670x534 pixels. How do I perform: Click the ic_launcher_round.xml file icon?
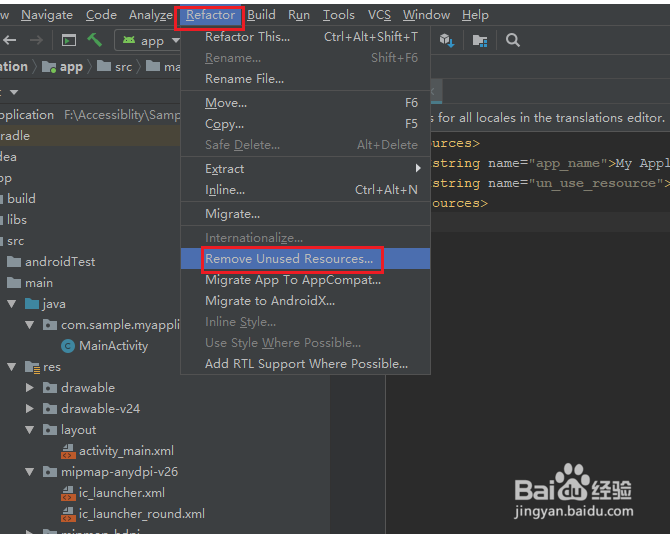[x=68, y=514]
